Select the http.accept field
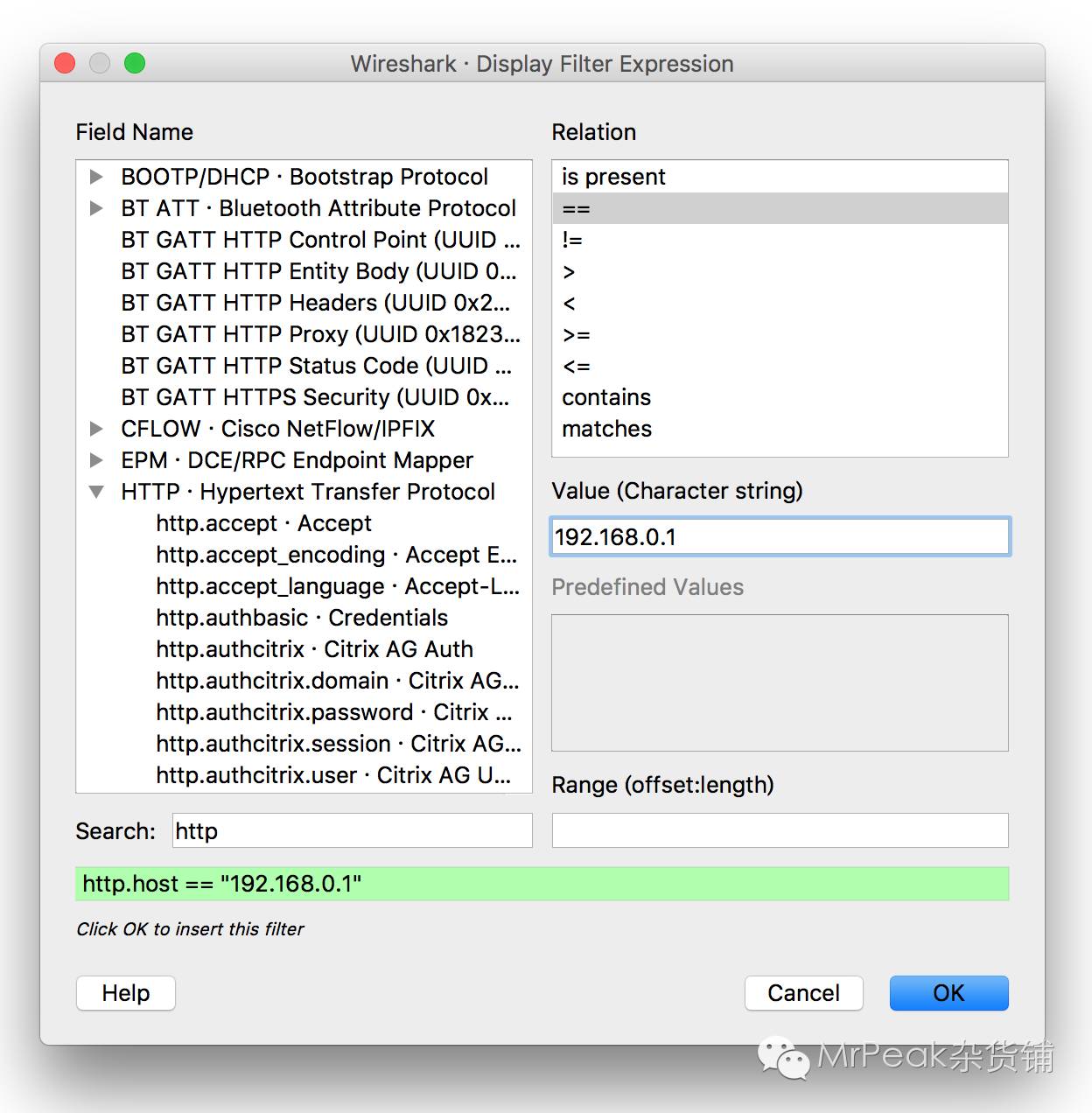 263,523
